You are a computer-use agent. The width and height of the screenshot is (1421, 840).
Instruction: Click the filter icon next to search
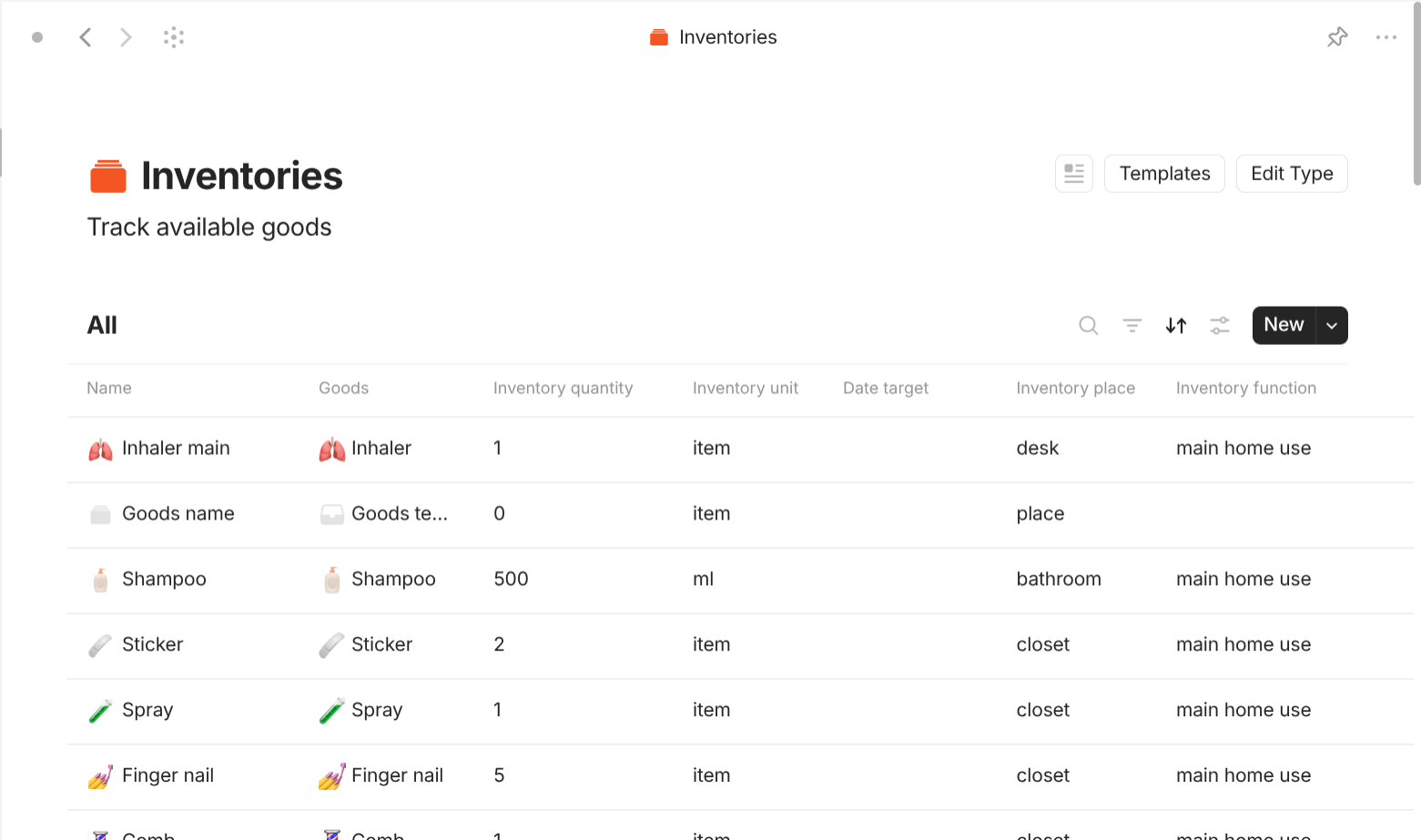click(1132, 325)
